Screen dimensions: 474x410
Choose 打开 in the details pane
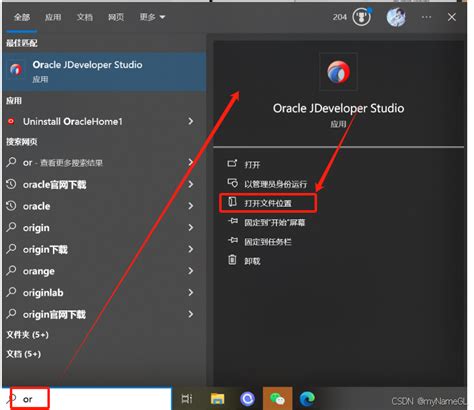(252, 165)
